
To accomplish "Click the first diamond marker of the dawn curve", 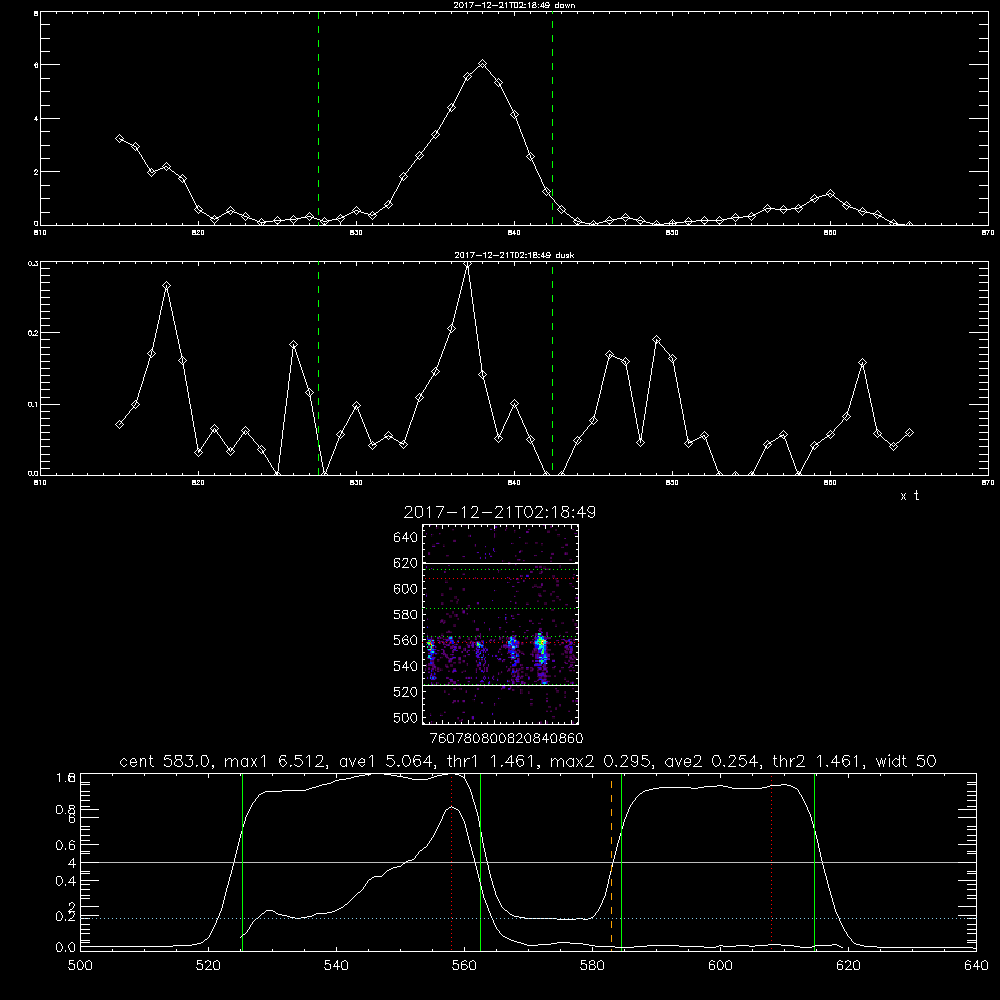I will (119, 138).
